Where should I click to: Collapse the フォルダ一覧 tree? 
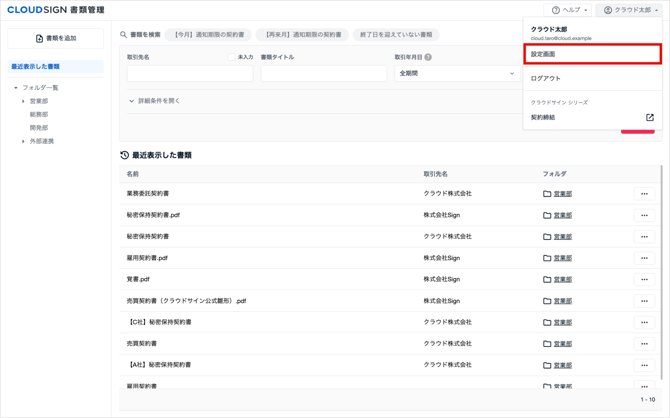(16, 88)
